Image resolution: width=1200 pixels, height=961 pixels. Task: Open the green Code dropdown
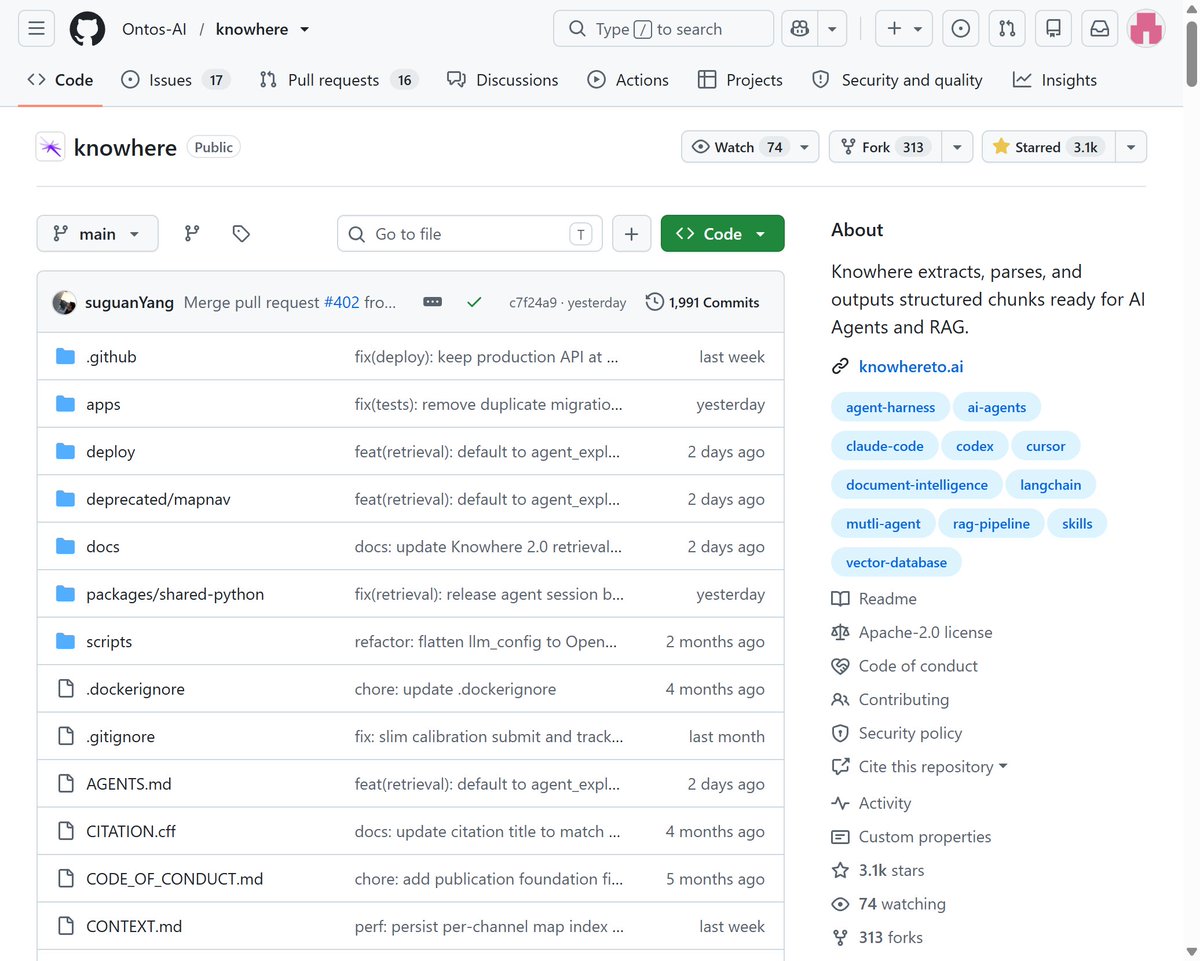coord(722,234)
